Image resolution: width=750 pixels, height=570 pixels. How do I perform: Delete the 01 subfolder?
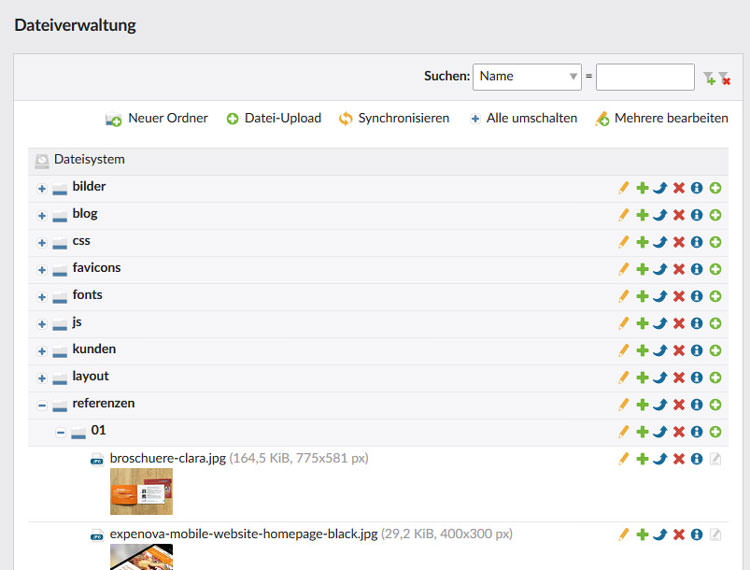[679, 432]
